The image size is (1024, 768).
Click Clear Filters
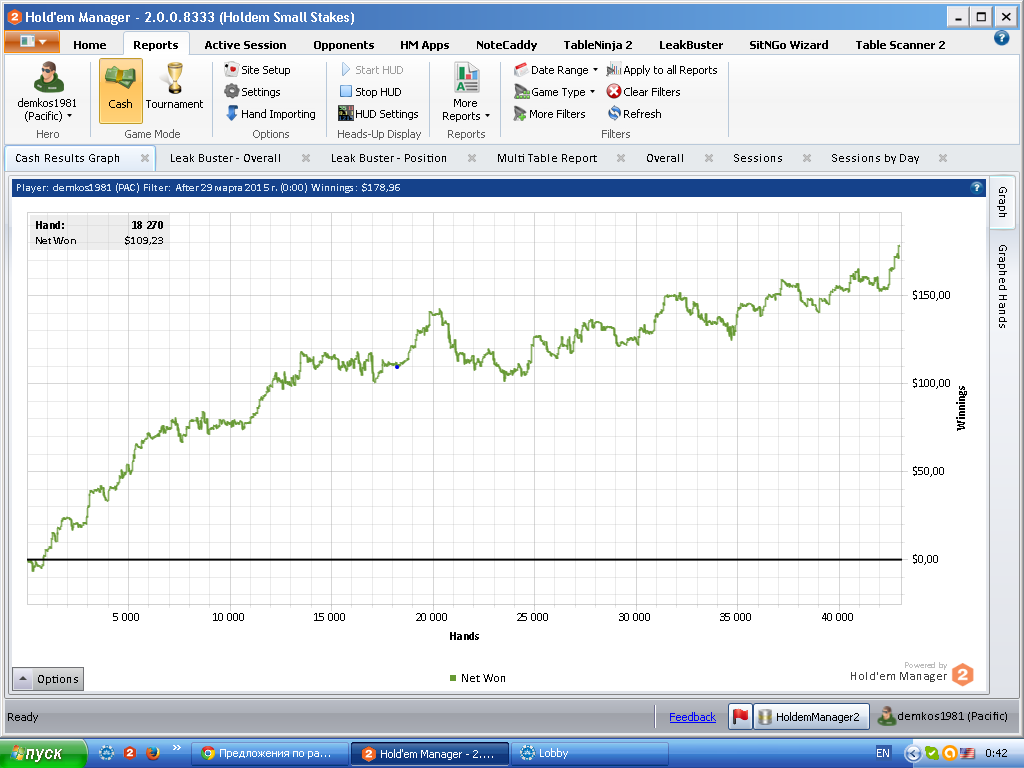click(643, 92)
